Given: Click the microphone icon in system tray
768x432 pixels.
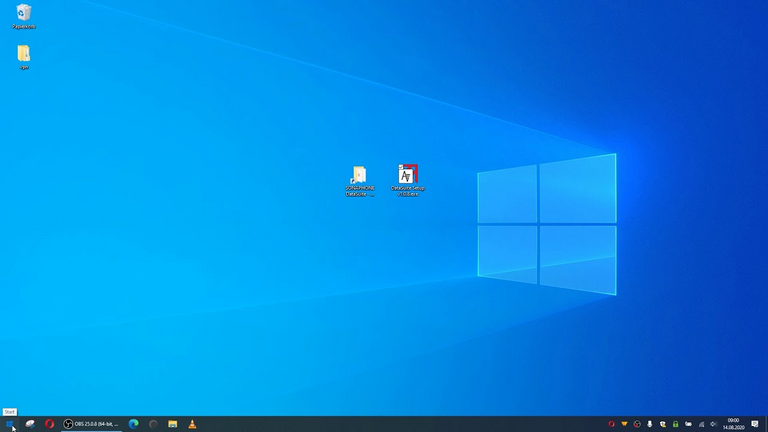Looking at the screenshot, I should tap(650, 424).
